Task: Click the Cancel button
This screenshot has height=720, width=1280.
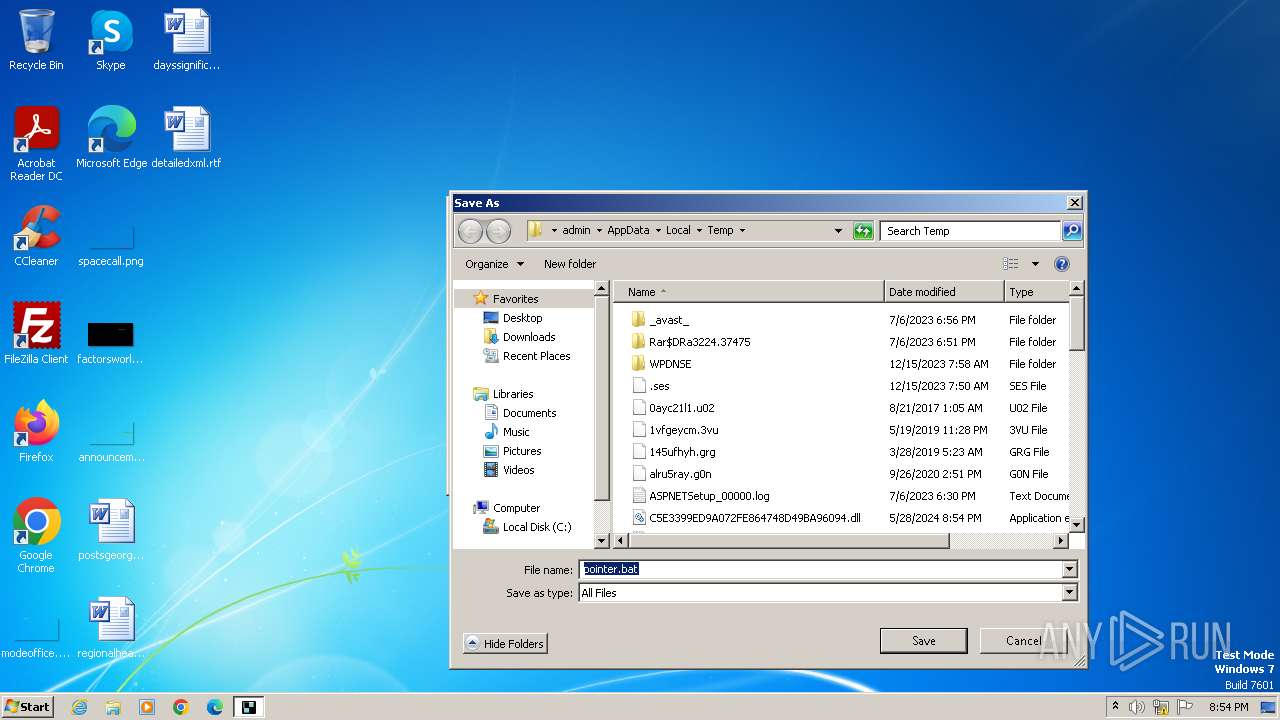Action: click(x=1023, y=641)
